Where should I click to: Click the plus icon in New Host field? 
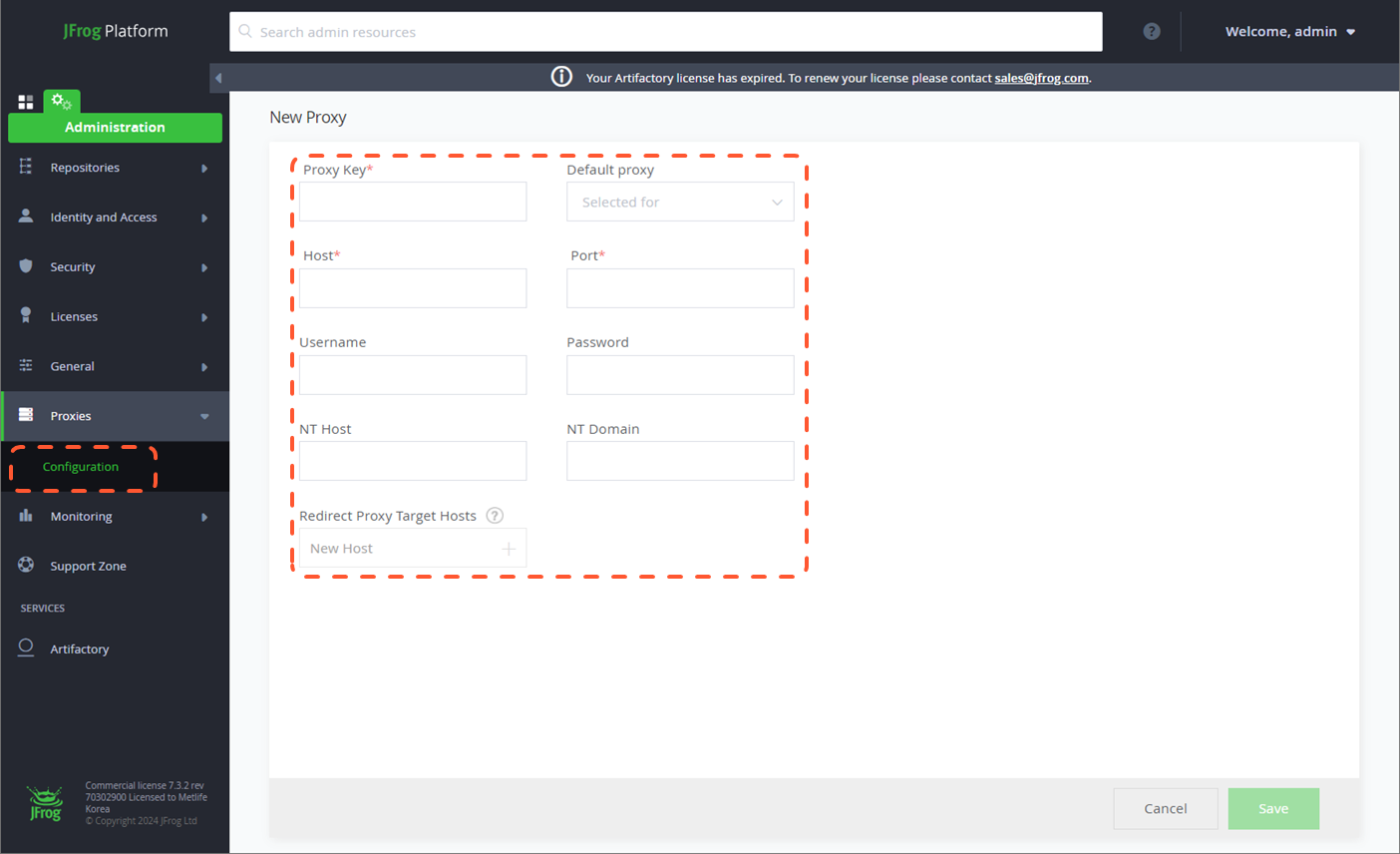(509, 549)
